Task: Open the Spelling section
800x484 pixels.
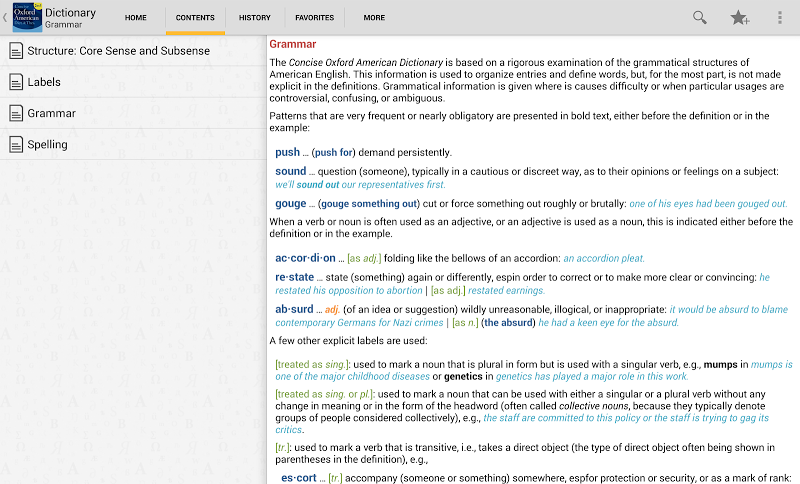Action: tap(133, 144)
